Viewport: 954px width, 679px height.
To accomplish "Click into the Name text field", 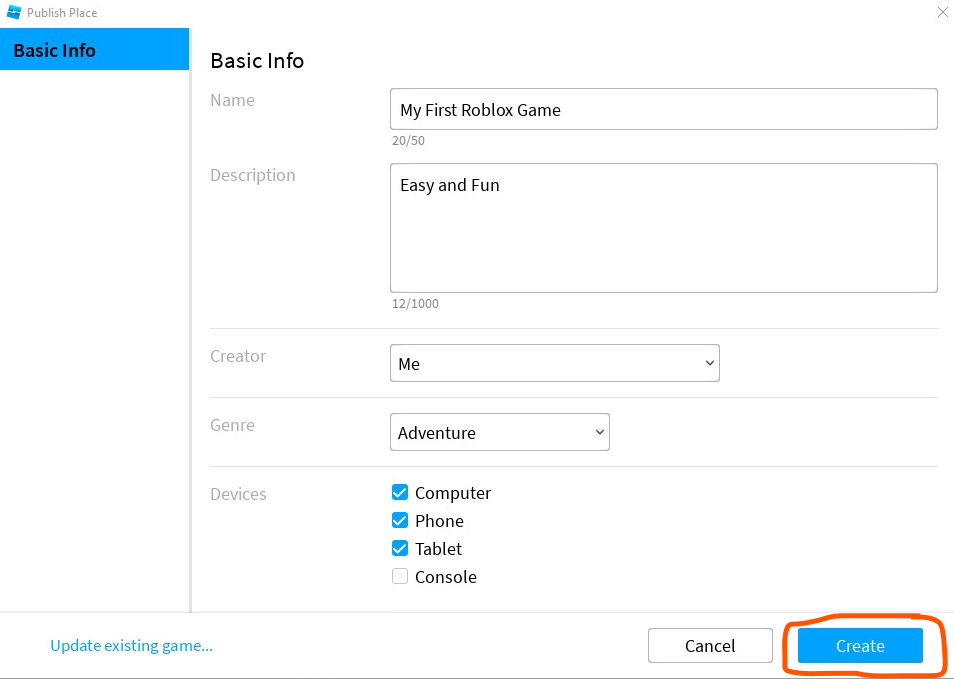I will point(663,110).
